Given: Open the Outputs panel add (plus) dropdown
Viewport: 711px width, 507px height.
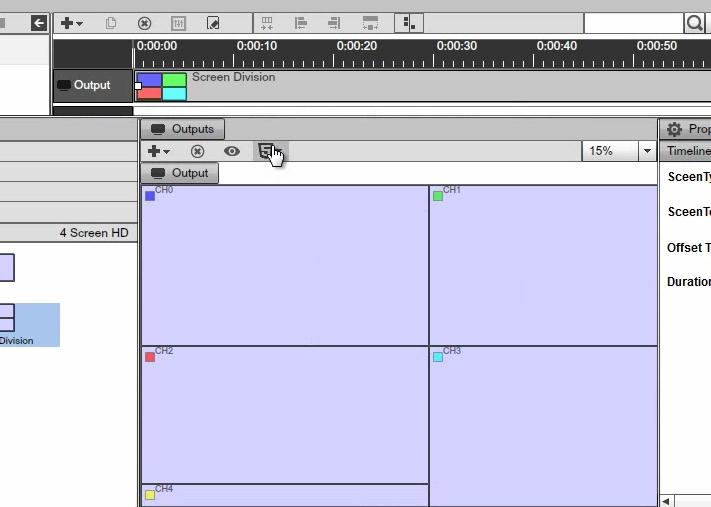Looking at the screenshot, I should click(158, 151).
